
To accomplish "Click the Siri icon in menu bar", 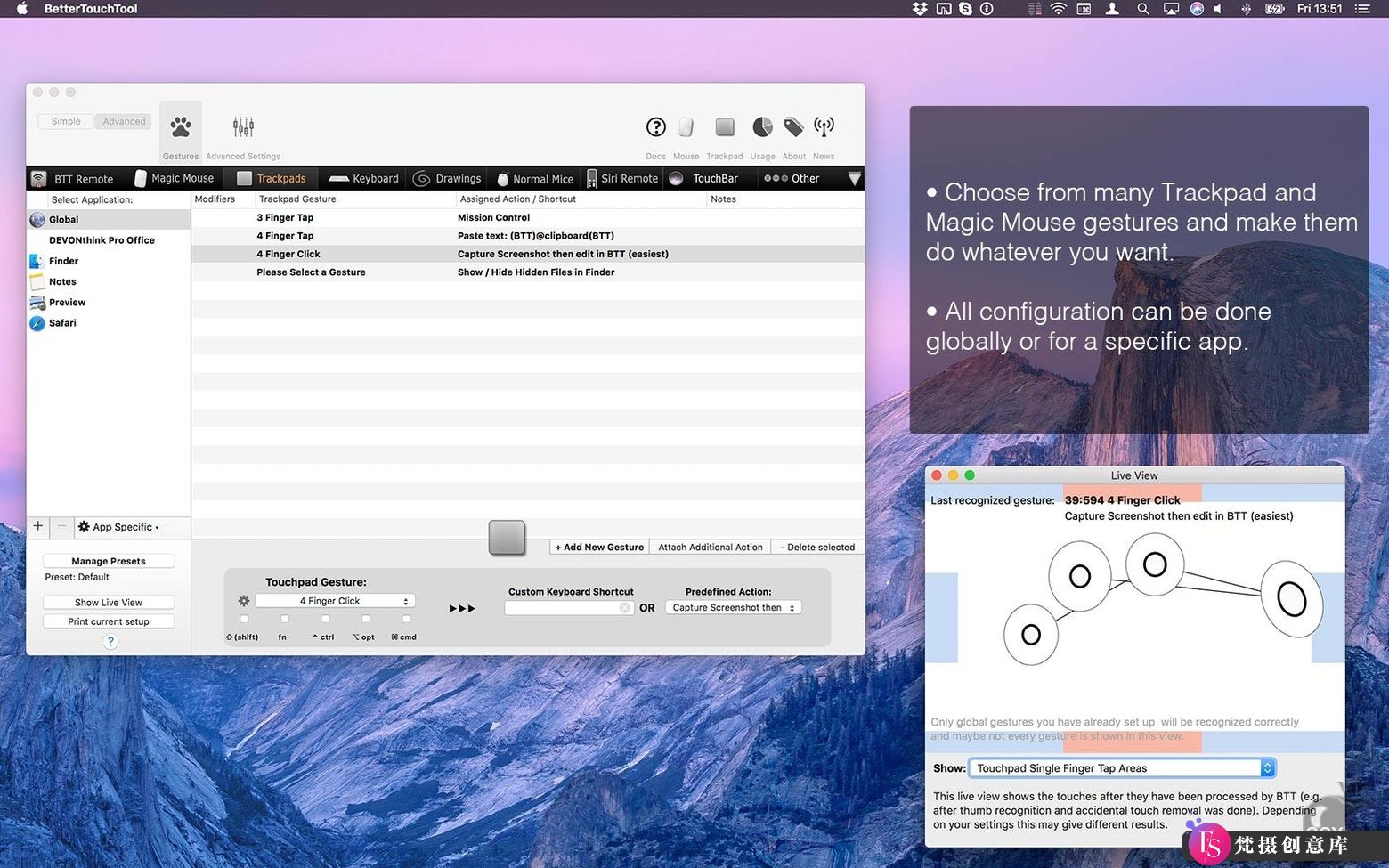I will [1197, 9].
